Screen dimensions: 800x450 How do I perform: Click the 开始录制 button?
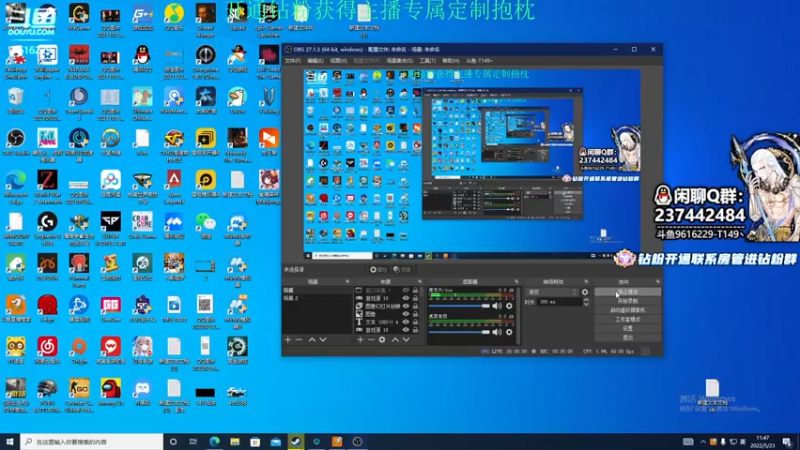tap(628, 301)
